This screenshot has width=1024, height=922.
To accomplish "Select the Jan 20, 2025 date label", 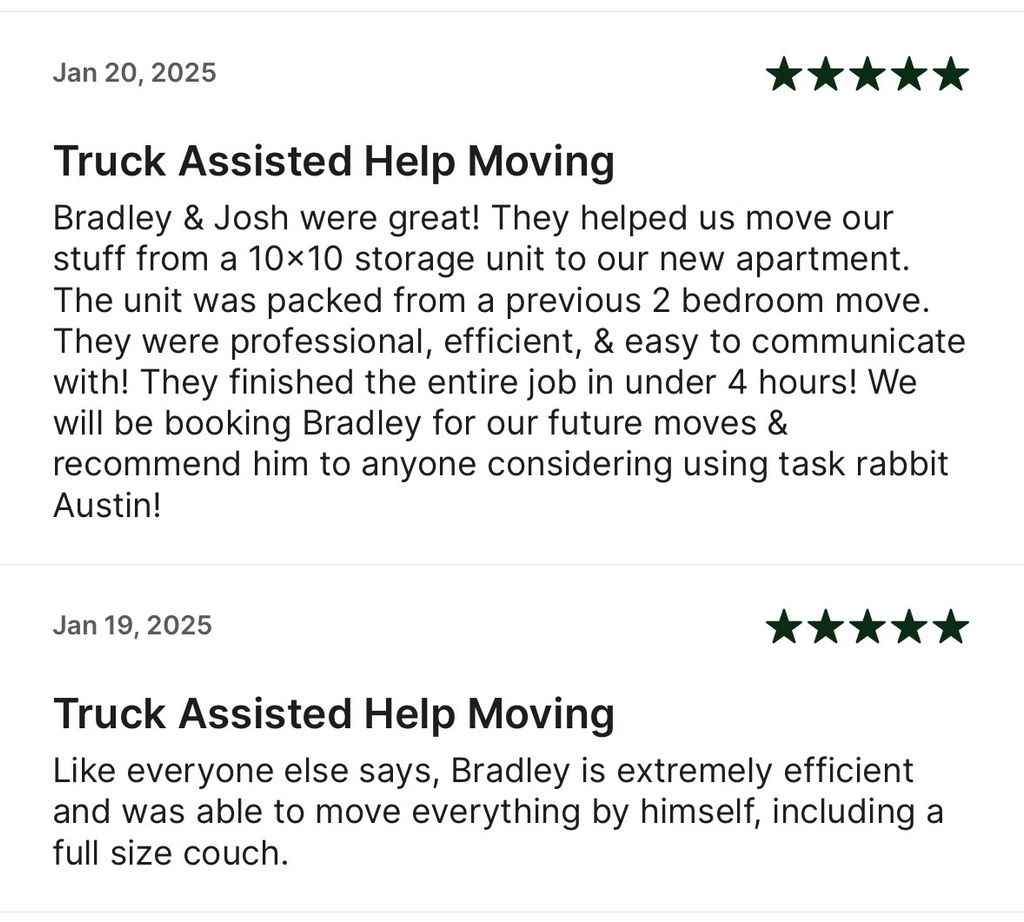I will click(x=135, y=72).
